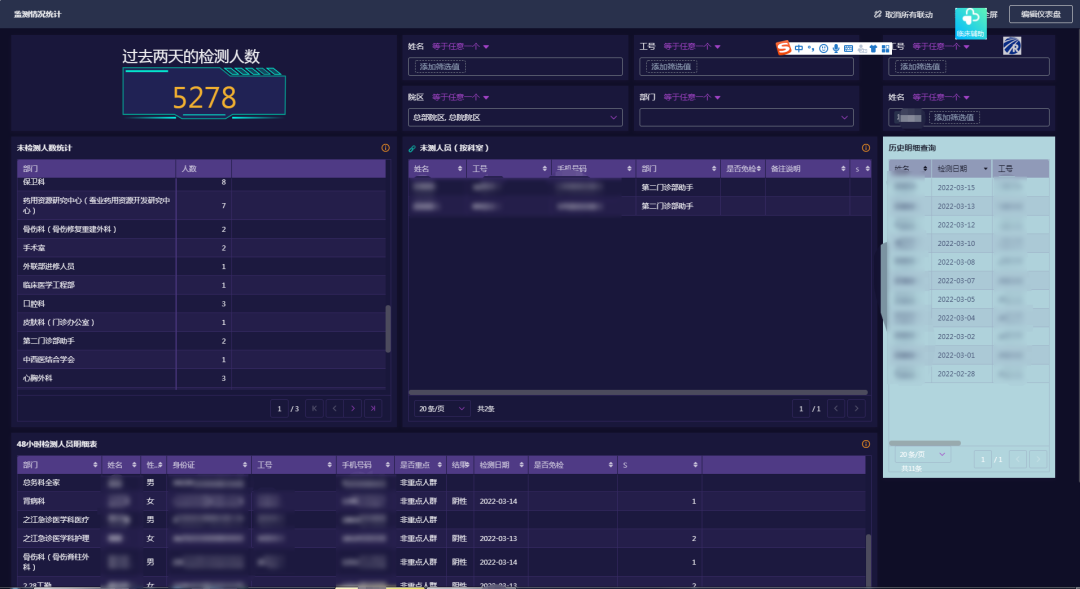Click next page in 未测人员 panel
The width and height of the screenshot is (1080, 589).
(x=856, y=409)
